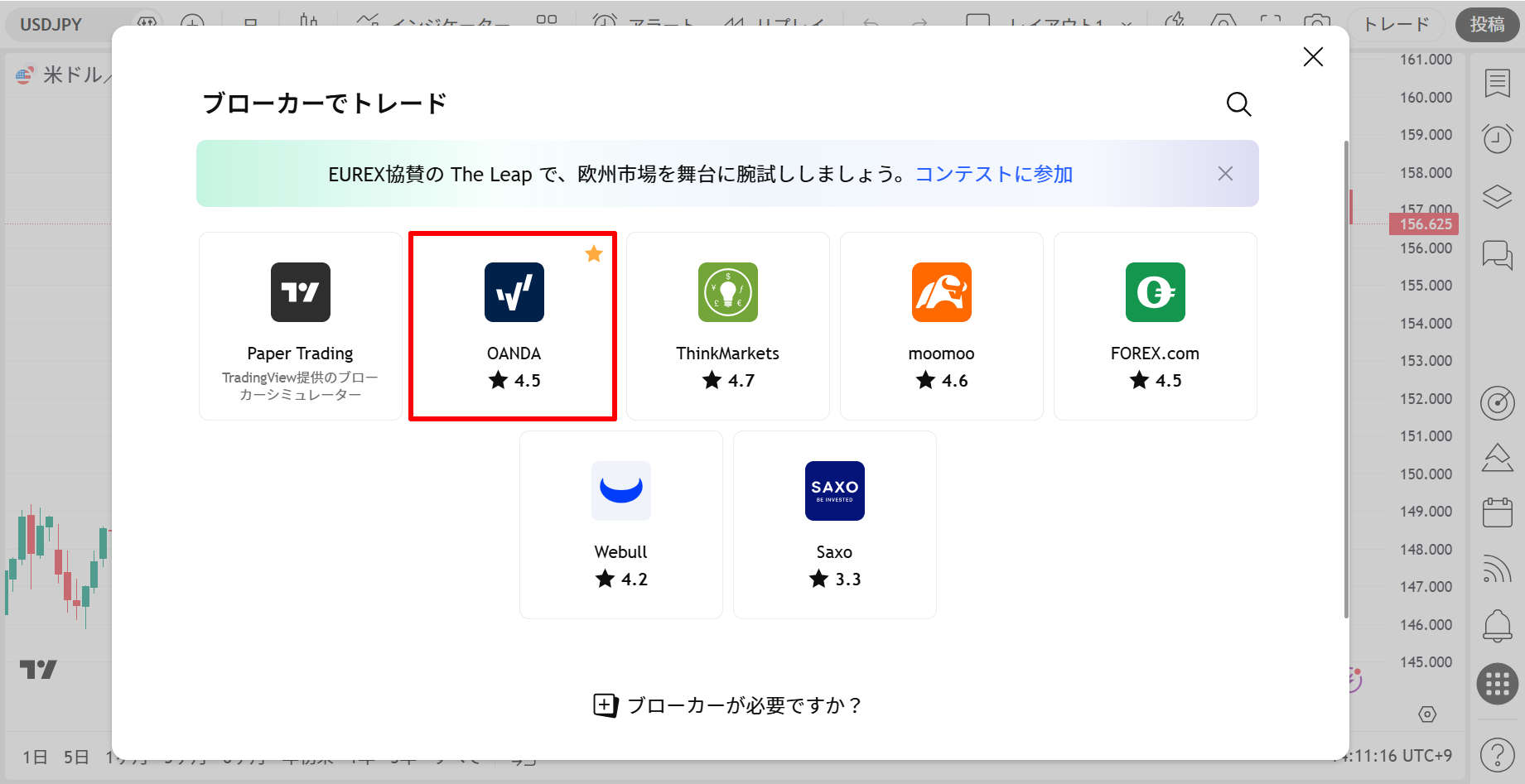Viewport: 1525px width, 784px height.
Task: Click the search magnifier in the broker dialog
Action: [1238, 104]
